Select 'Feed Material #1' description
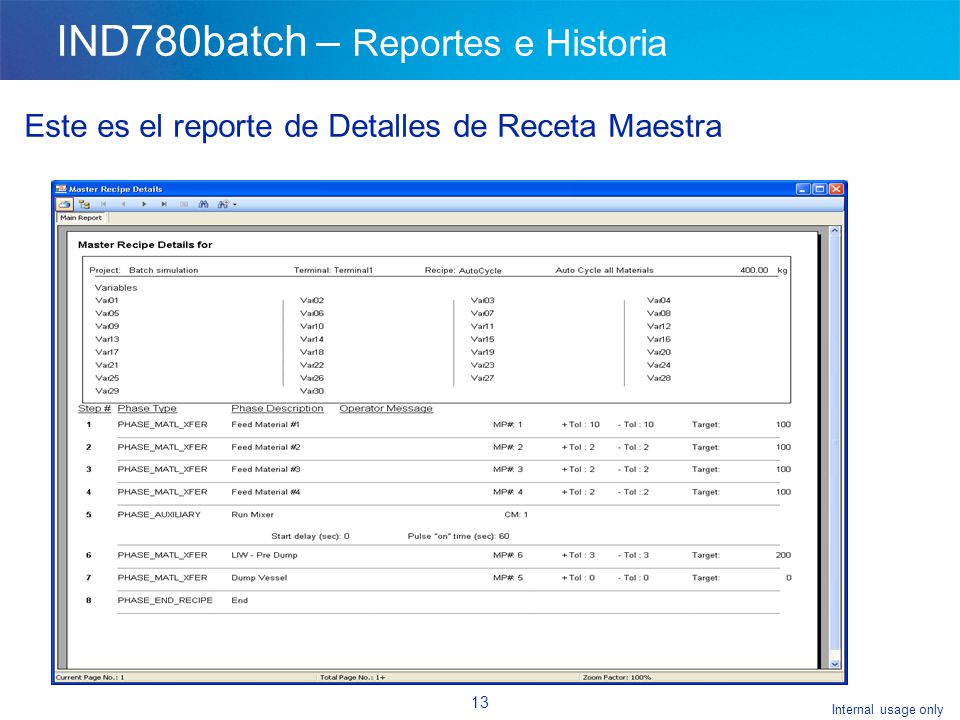 266,424
